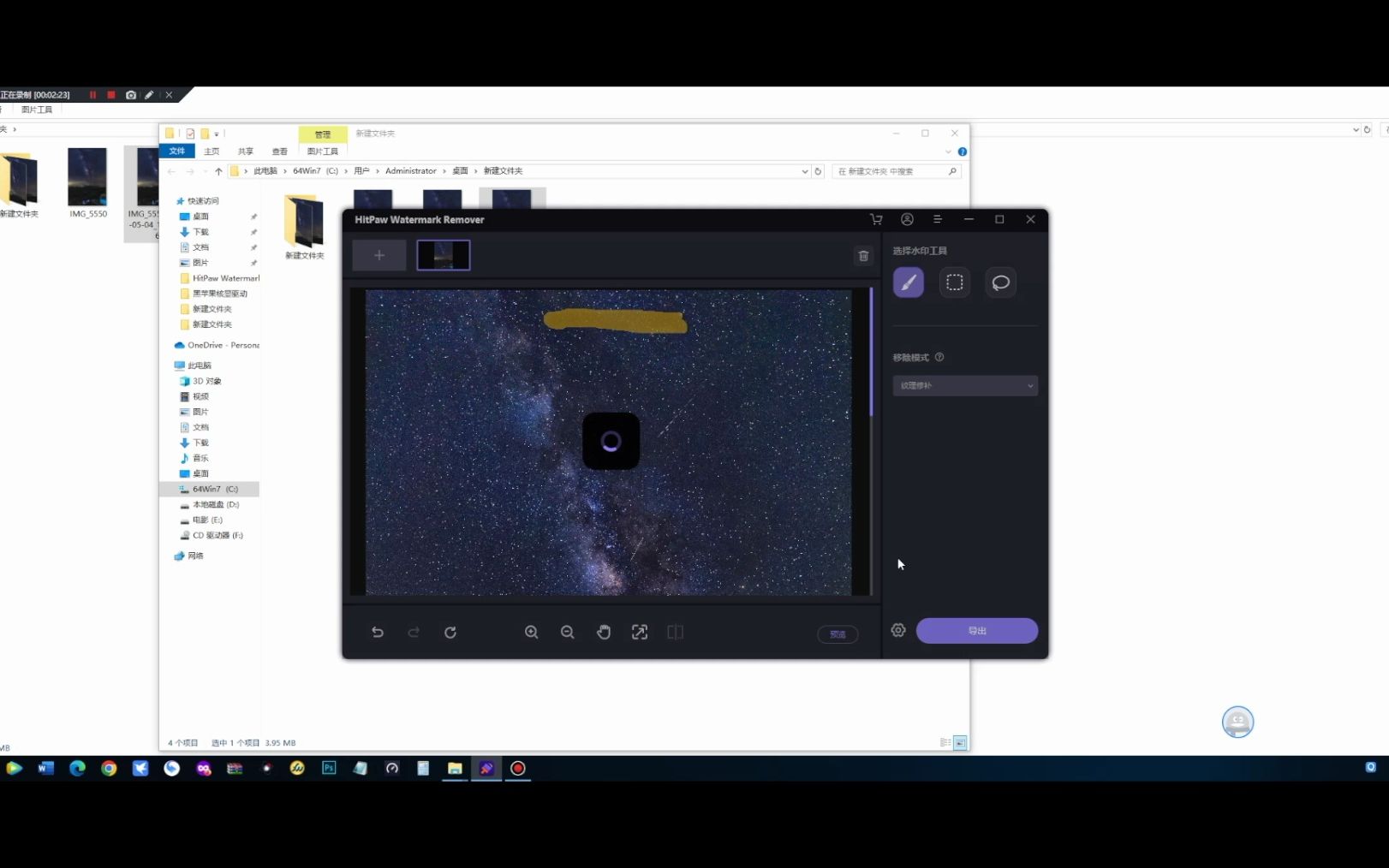Screen dimensions: 1389x868
Task: Open the HitPaw hamburger menu
Action: coord(938,219)
